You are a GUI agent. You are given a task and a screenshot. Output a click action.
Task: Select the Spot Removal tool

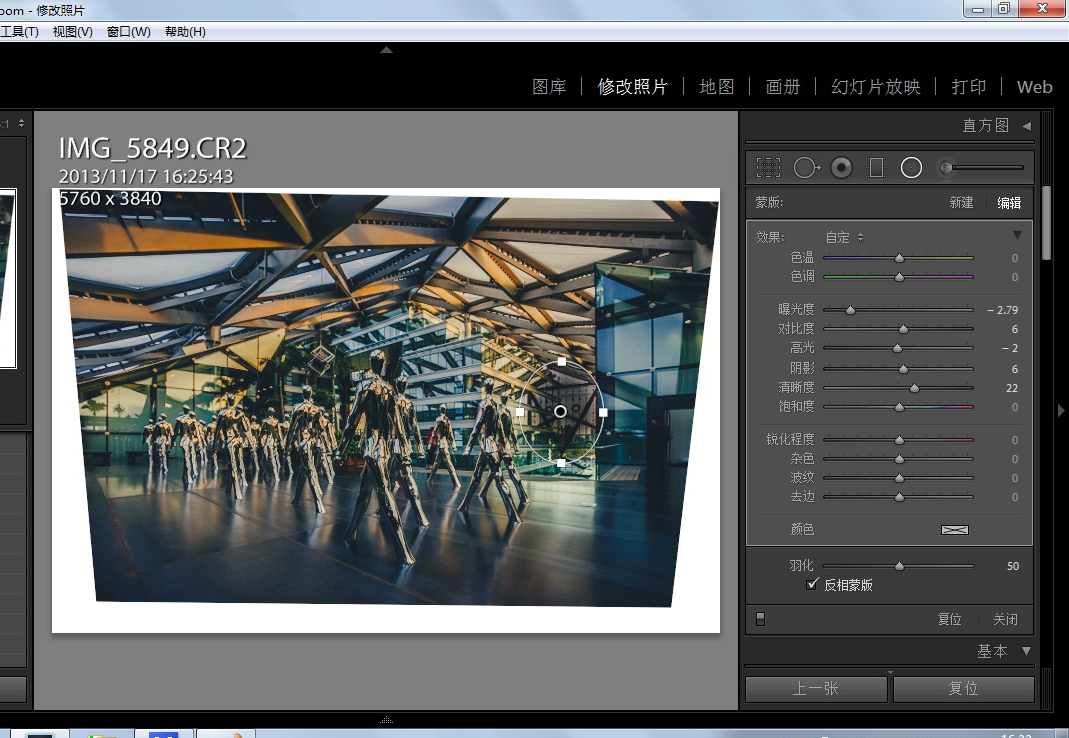coord(807,167)
